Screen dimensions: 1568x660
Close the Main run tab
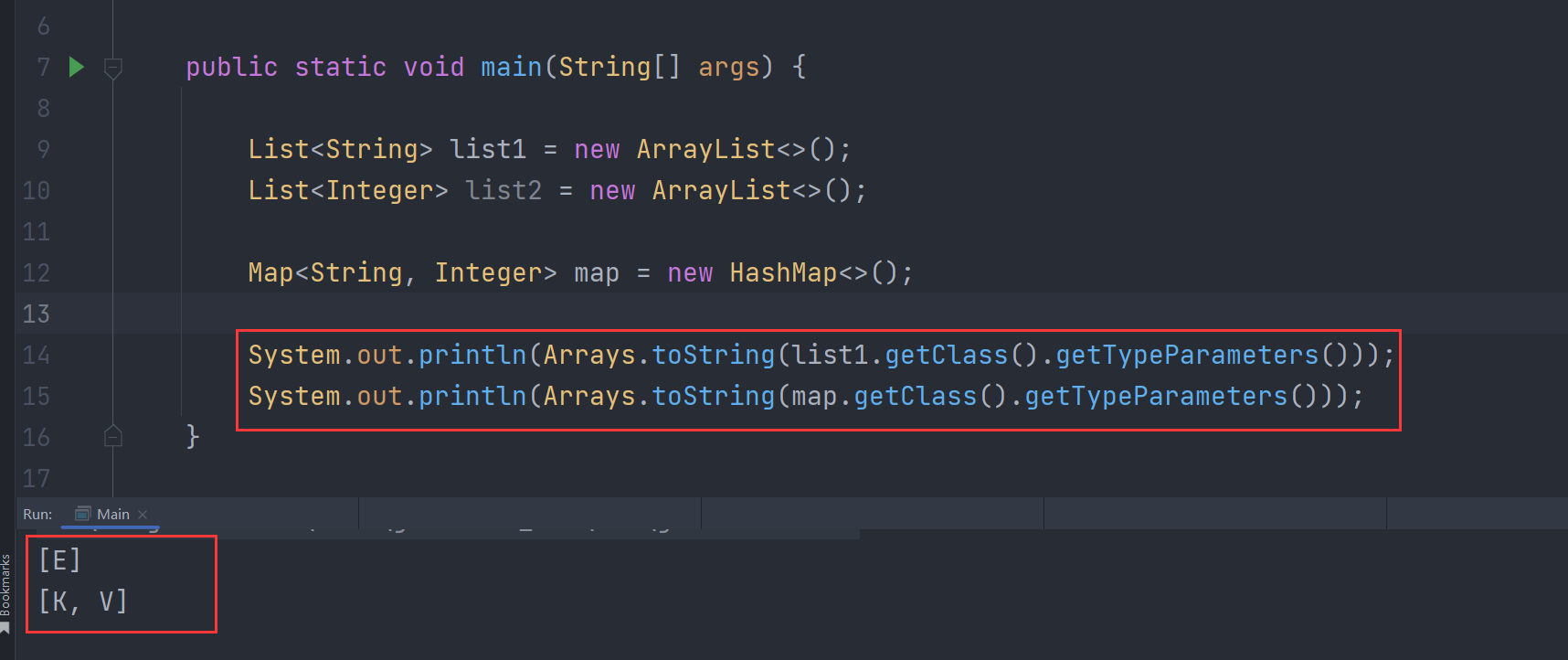(143, 515)
